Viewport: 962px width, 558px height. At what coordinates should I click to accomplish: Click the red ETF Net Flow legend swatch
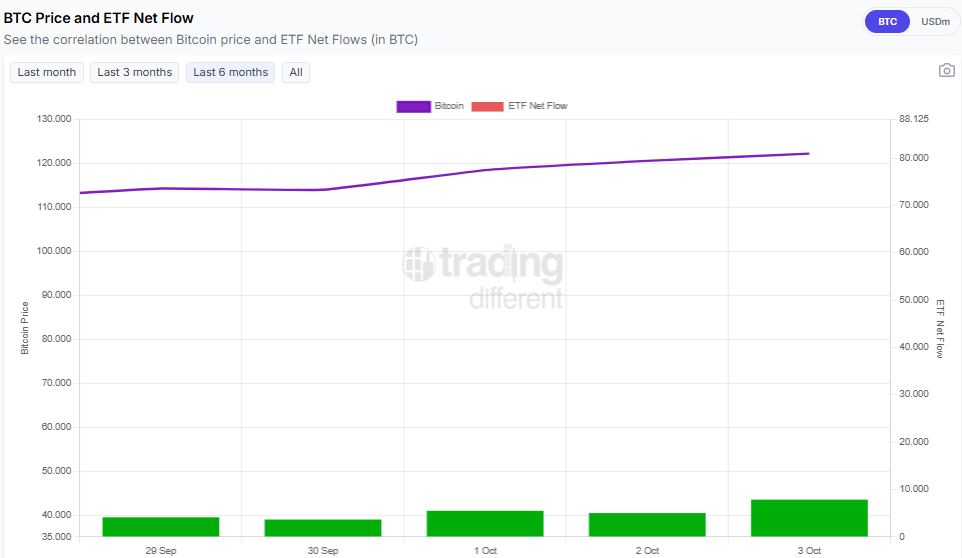pyautogui.click(x=487, y=106)
